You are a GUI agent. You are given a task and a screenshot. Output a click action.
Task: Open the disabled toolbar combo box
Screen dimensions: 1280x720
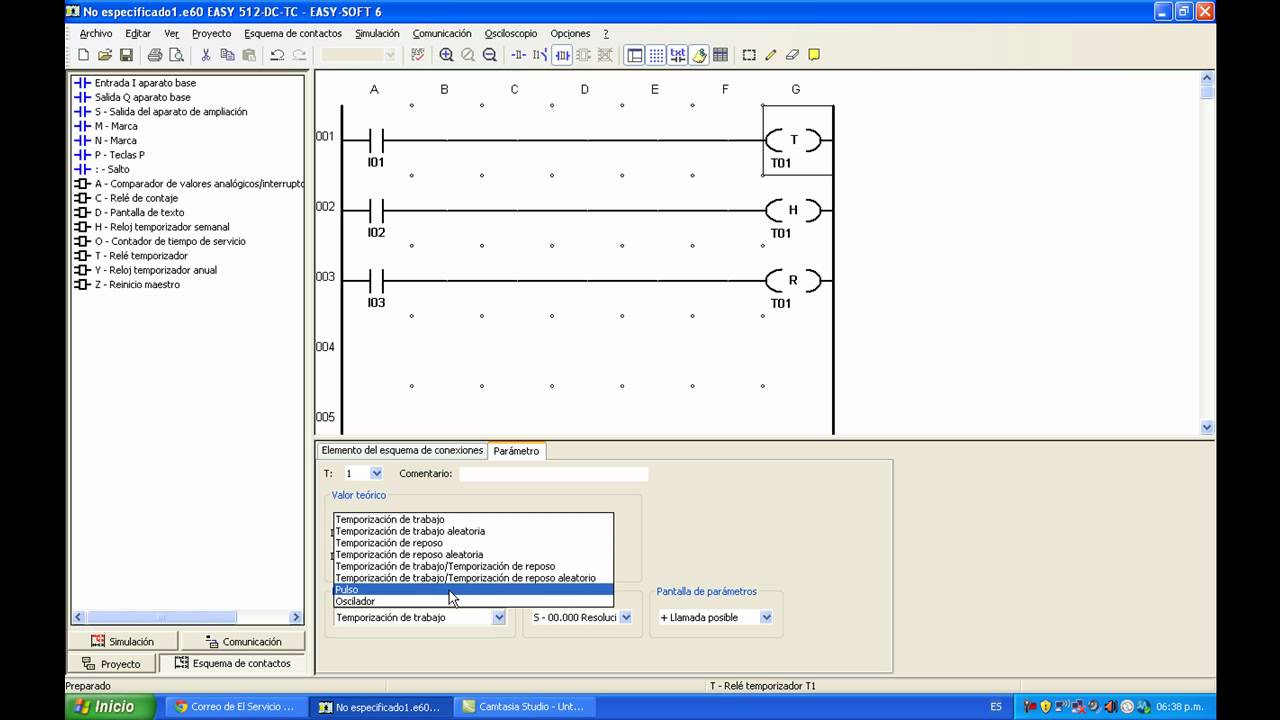pyautogui.click(x=359, y=55)
